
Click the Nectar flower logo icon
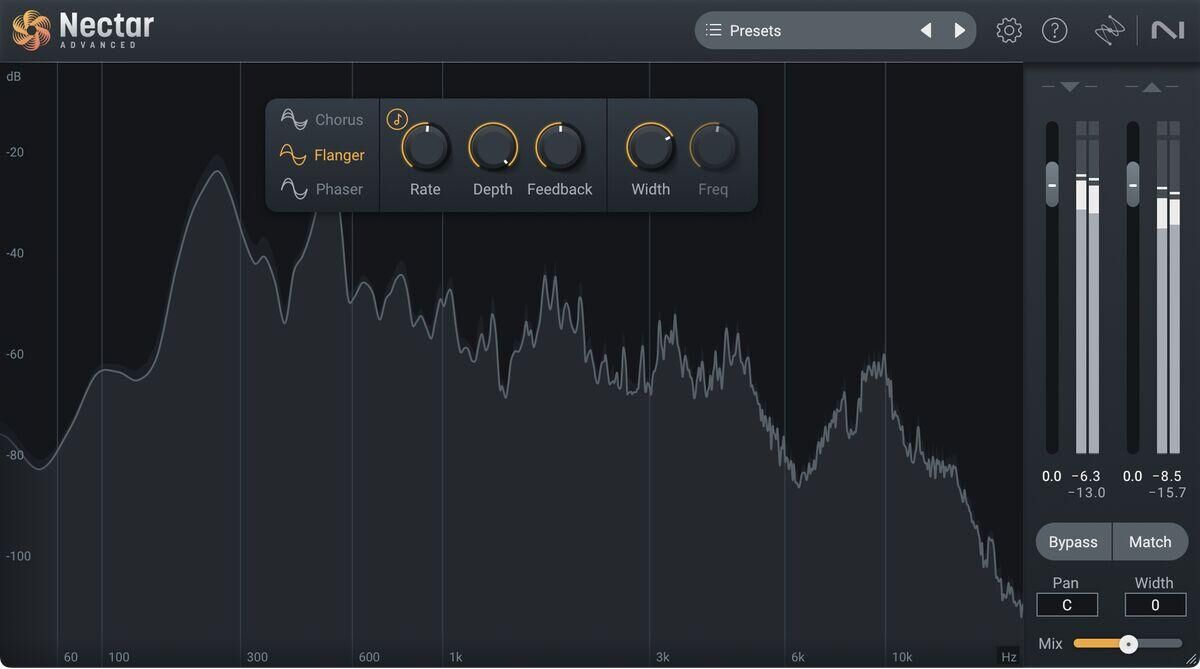point(31,30)
